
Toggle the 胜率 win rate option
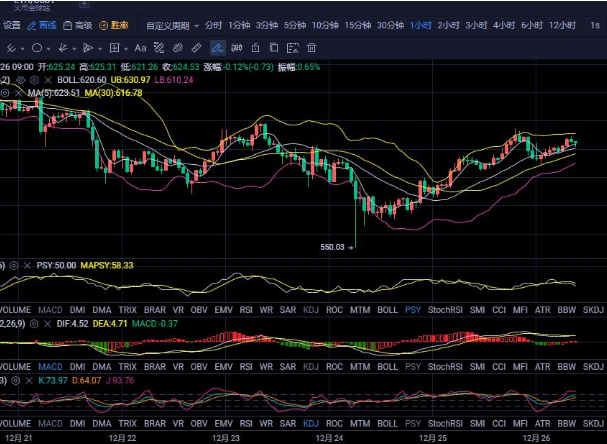click(114, 25)
